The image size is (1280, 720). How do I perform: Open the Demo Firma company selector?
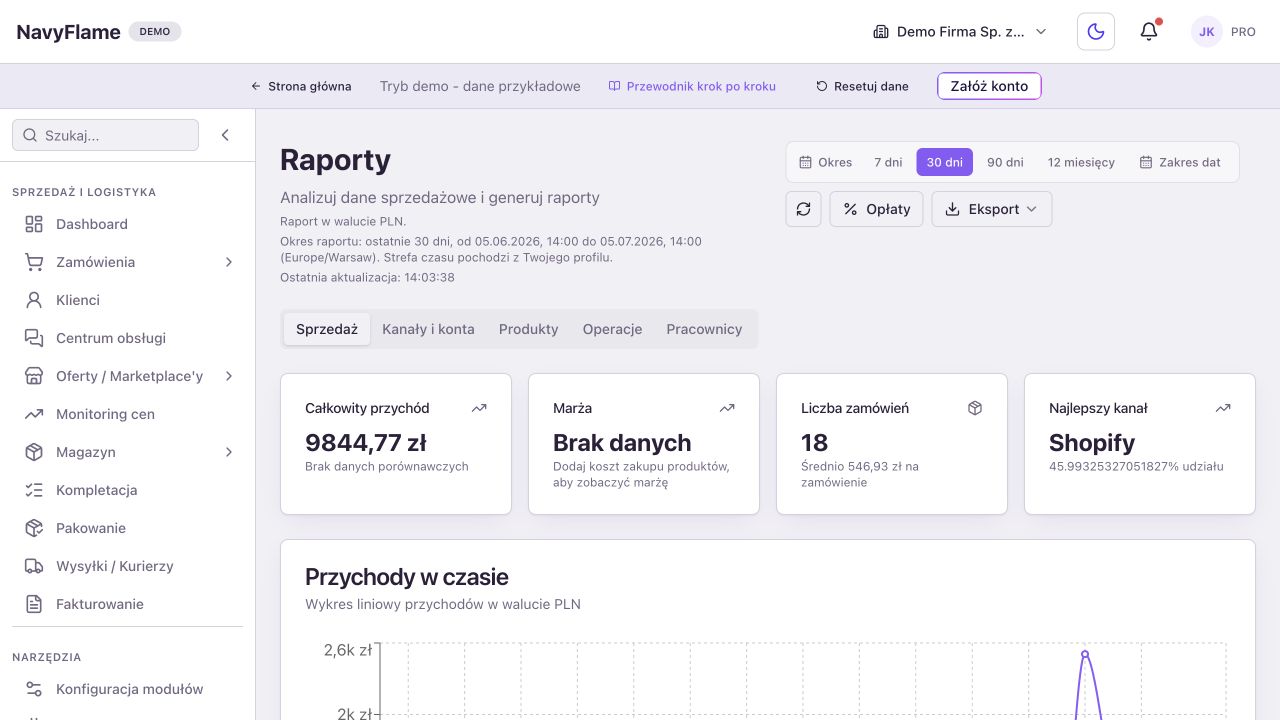(960, 32)
